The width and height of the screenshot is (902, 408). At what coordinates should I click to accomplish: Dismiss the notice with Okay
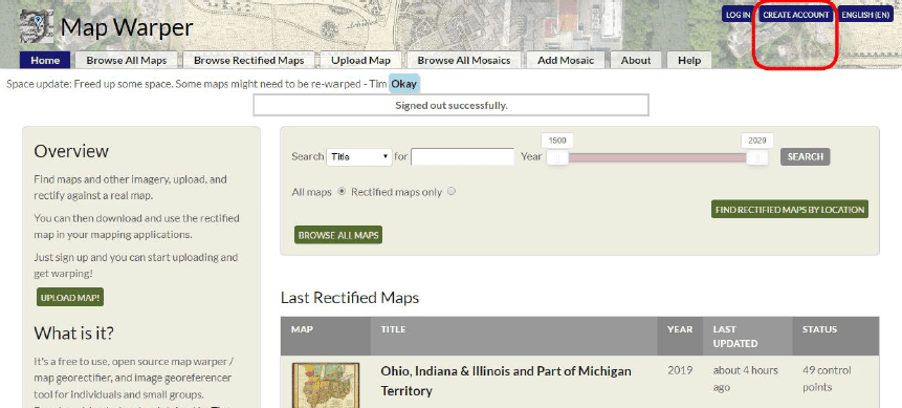pos(404,83)
